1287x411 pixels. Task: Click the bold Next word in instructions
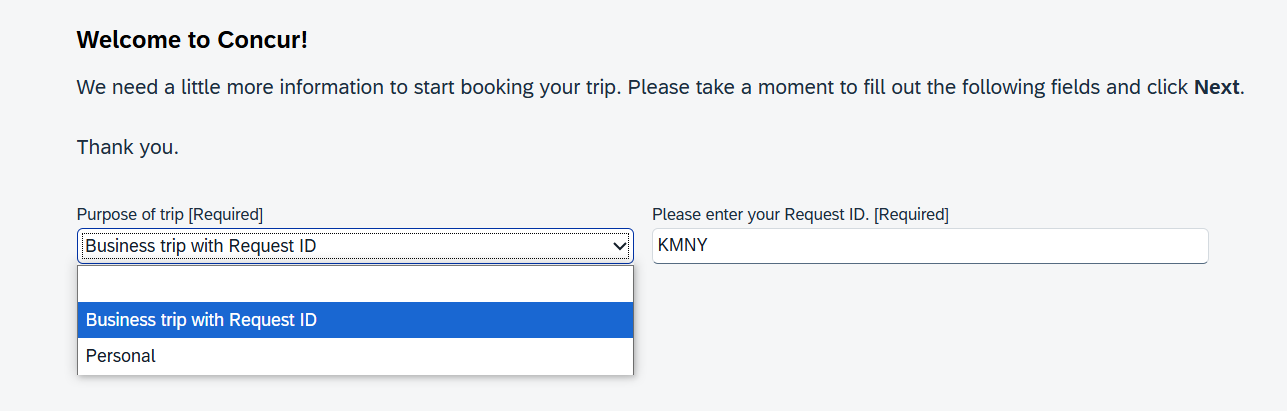pos(1216,87)
